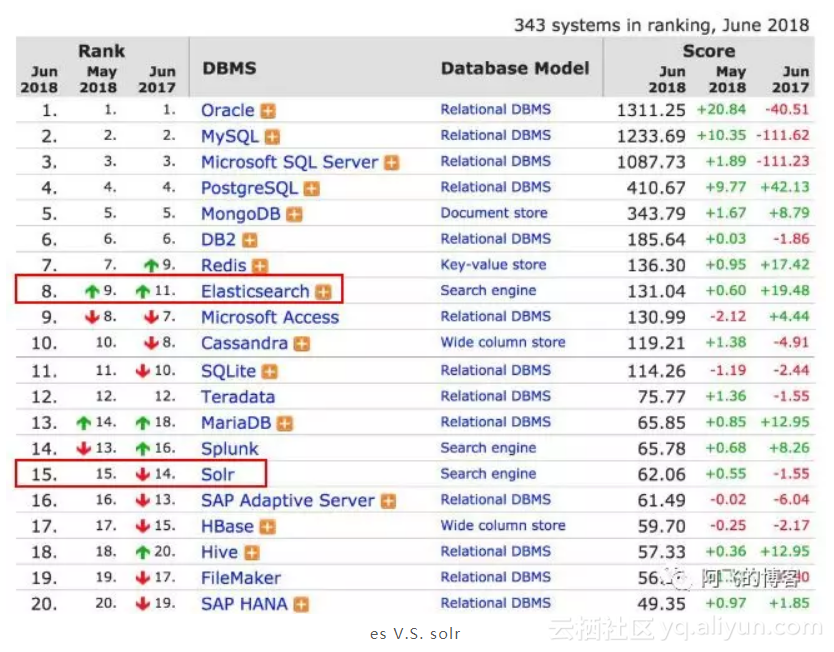Click the plus icon next to MongoDB
The height and width of the screenshot is (652, 834).
click(x=294, y=214)
